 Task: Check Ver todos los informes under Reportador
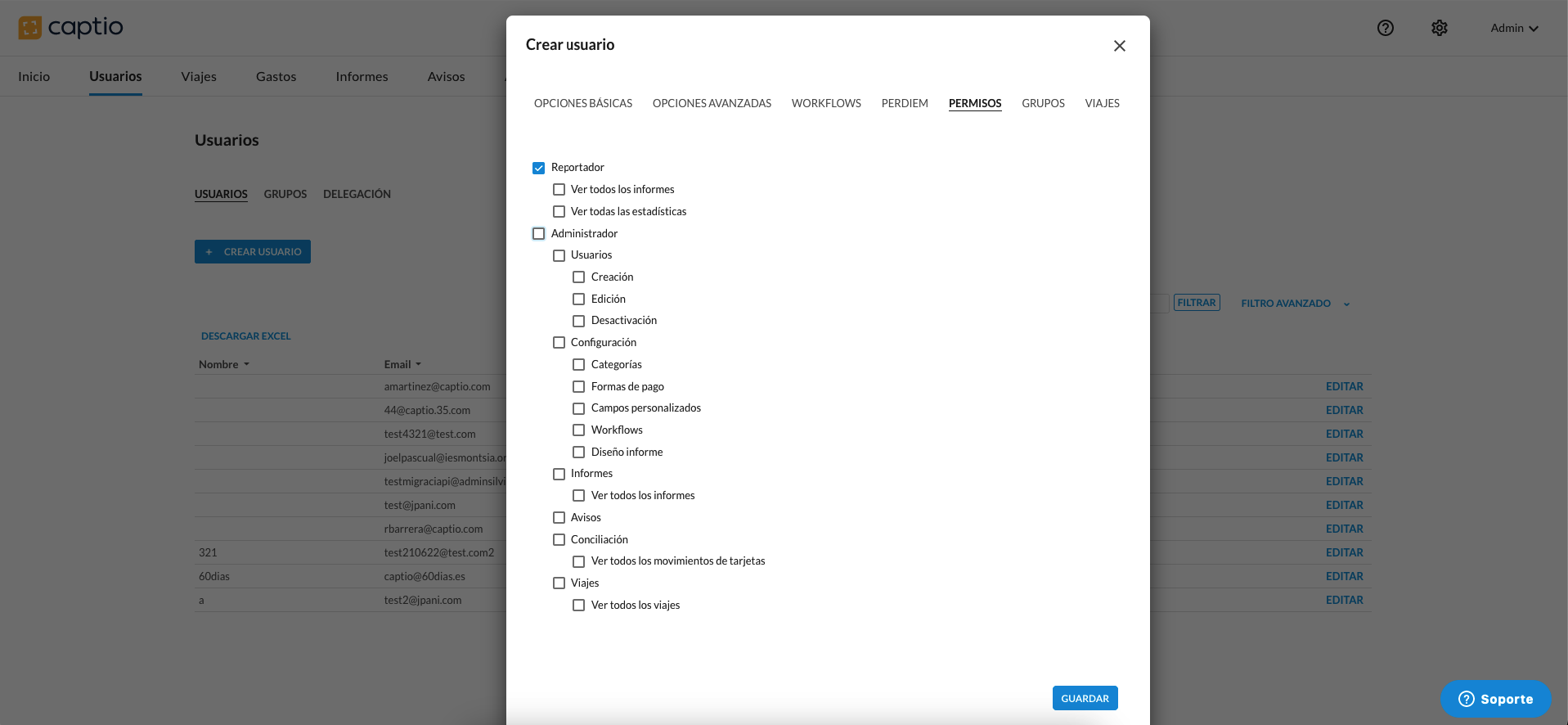point(559,190)
